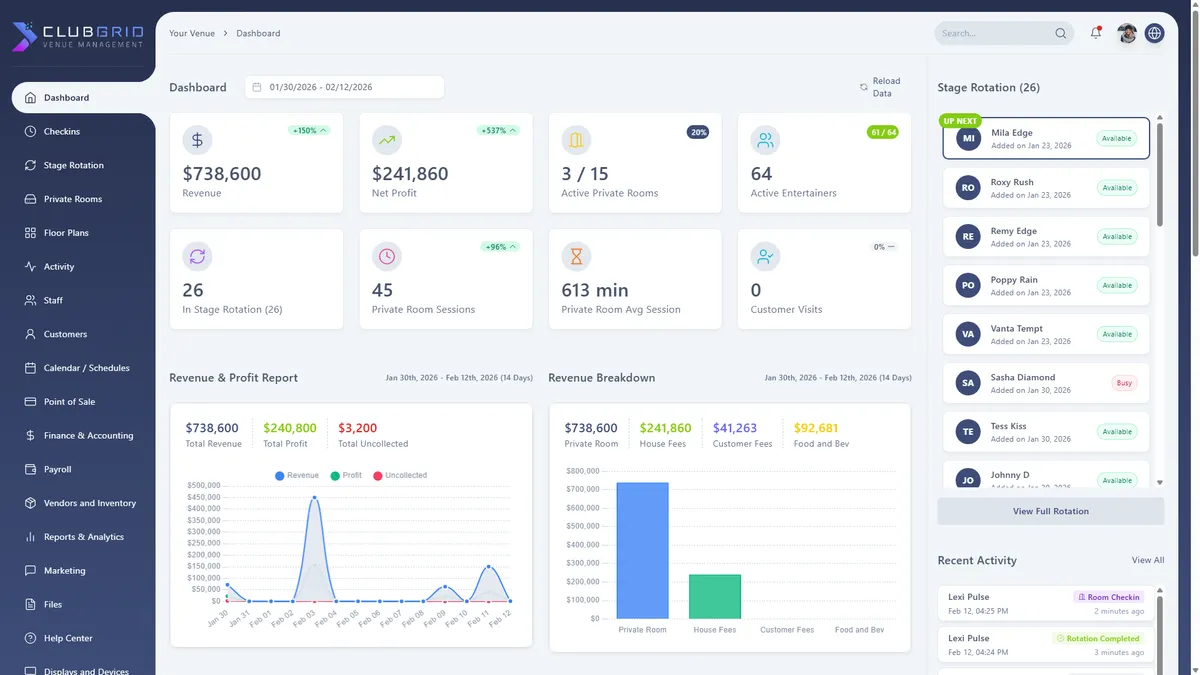
Task: Click the Dashboard home icon in sidebar
Action: [x=30, y=98]
